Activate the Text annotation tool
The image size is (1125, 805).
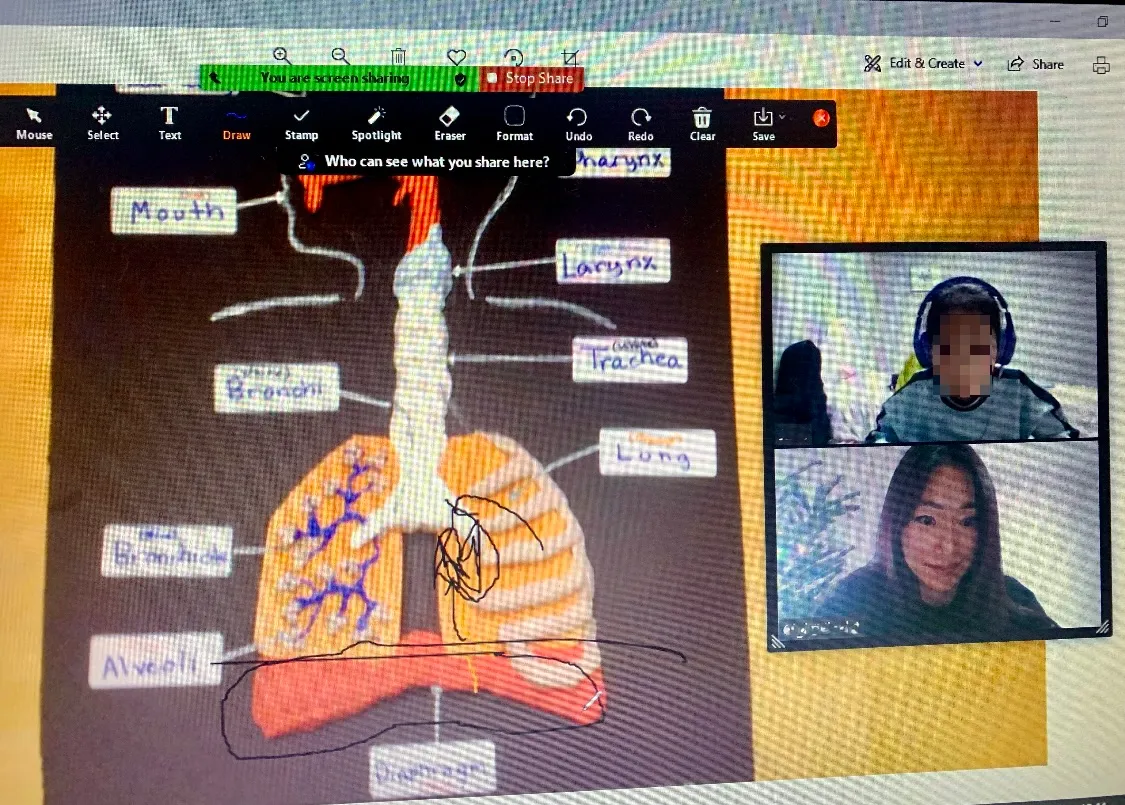click(169, 123)
